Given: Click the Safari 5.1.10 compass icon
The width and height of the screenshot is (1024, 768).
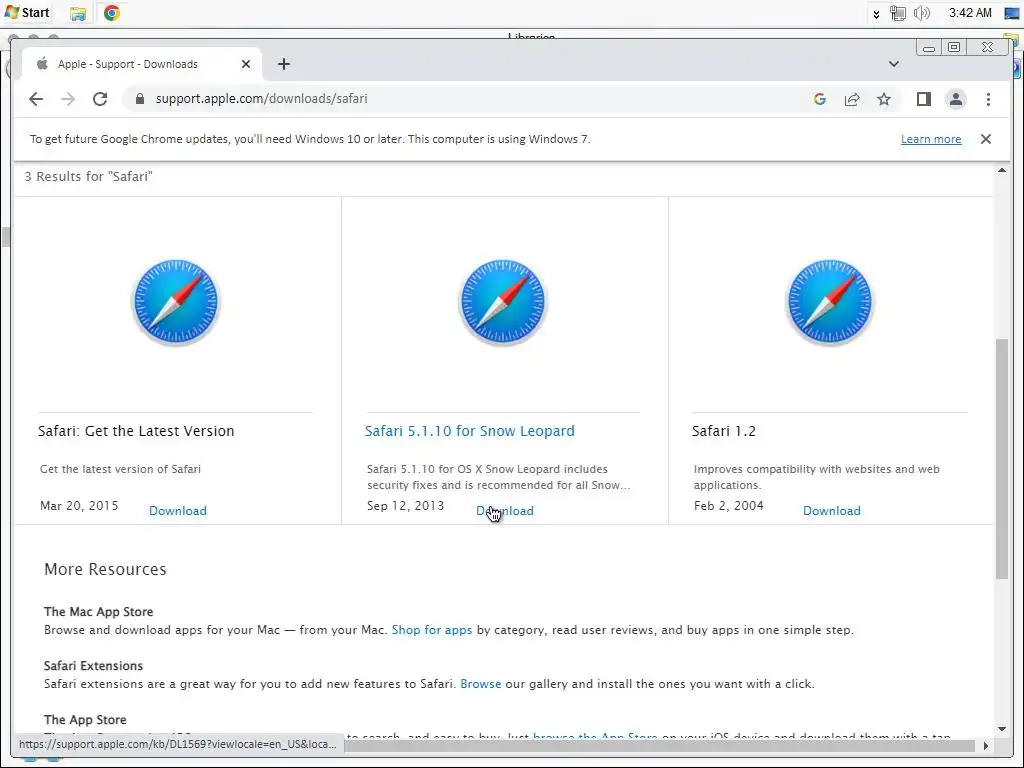Looking at the screenshot, I should click(503, 302).
